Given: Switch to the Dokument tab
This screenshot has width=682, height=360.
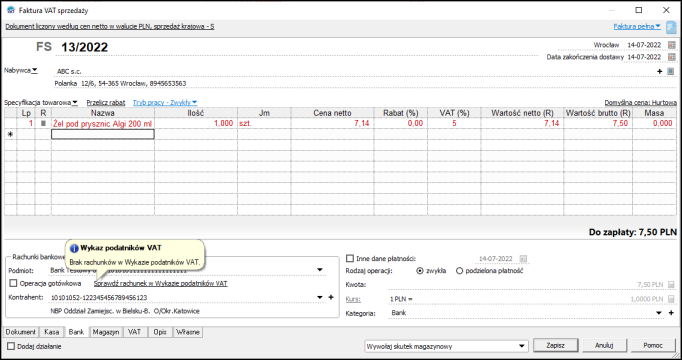Looking at the screenshot, I should point(20,332).
